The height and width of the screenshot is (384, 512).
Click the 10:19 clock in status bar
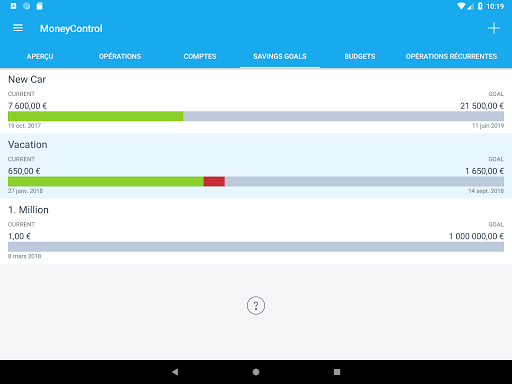(495, 6)
